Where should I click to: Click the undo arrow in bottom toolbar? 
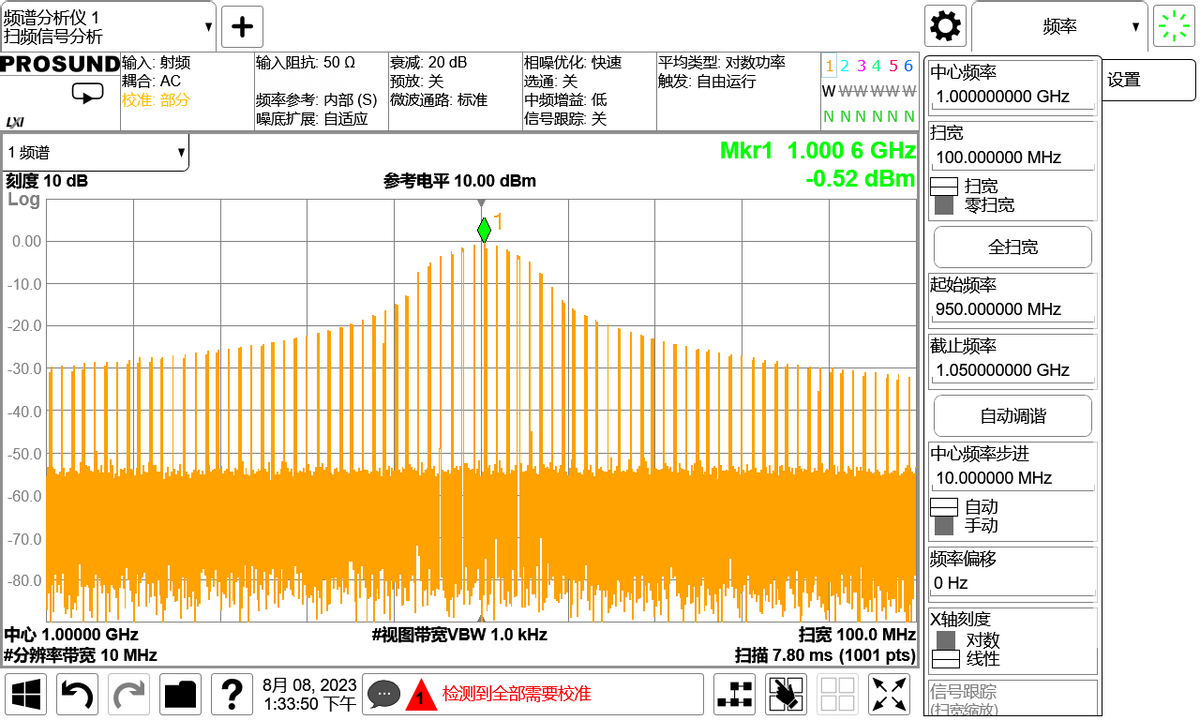pyautogui.click(x=77, y=693)
